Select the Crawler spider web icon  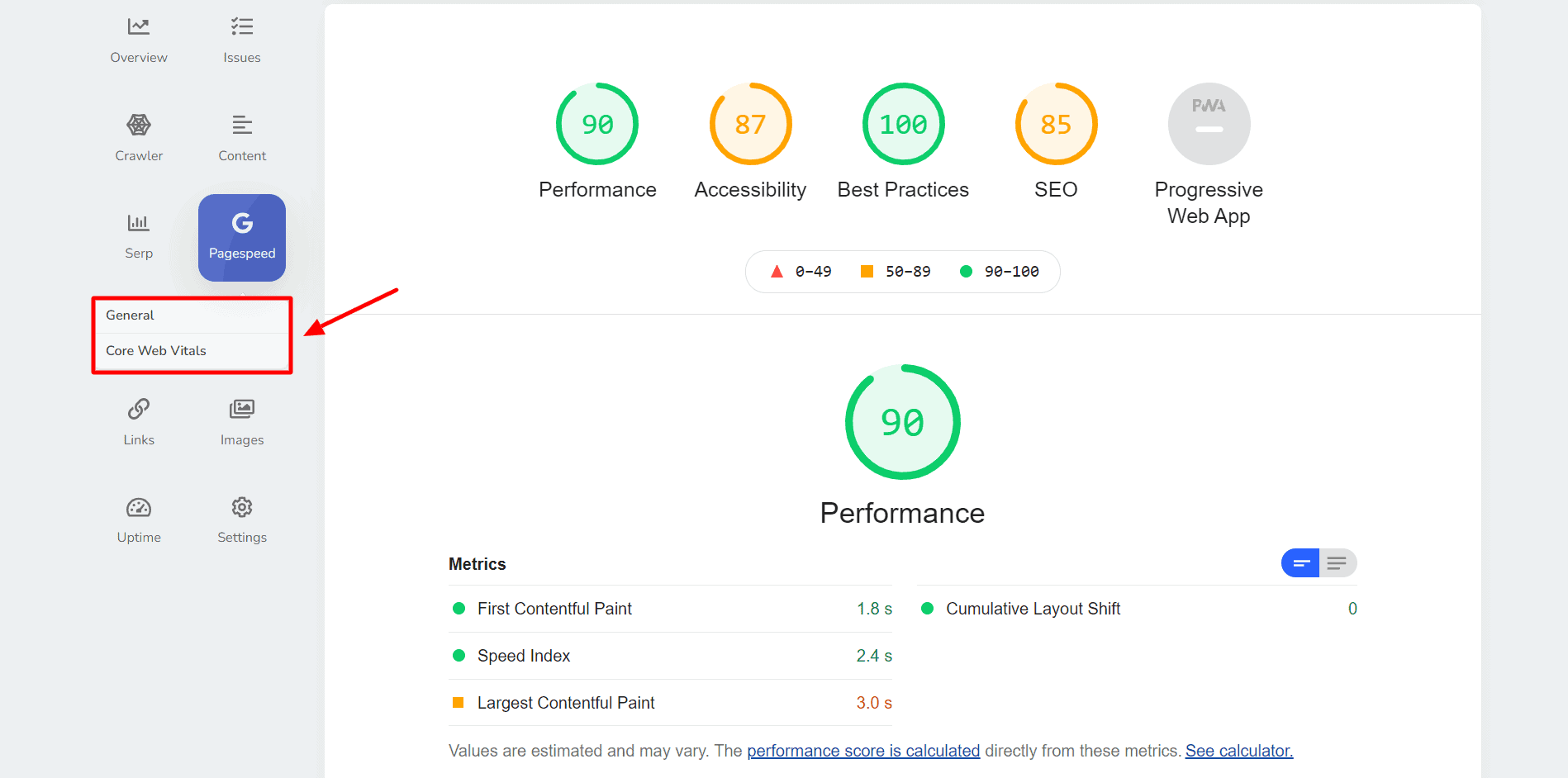pyautogui.click(x=139, y=126)
